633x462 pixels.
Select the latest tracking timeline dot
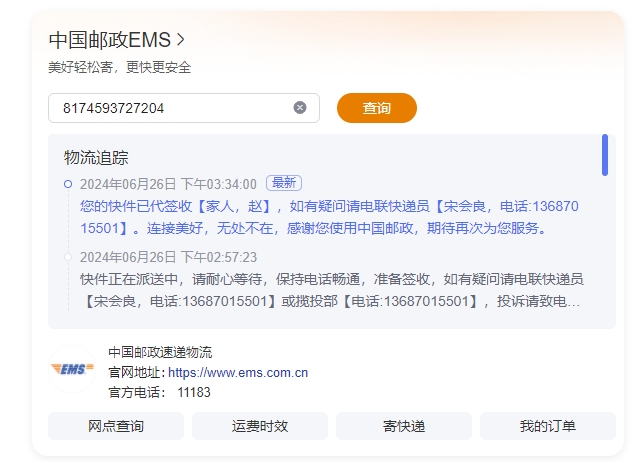coord(68,184)
